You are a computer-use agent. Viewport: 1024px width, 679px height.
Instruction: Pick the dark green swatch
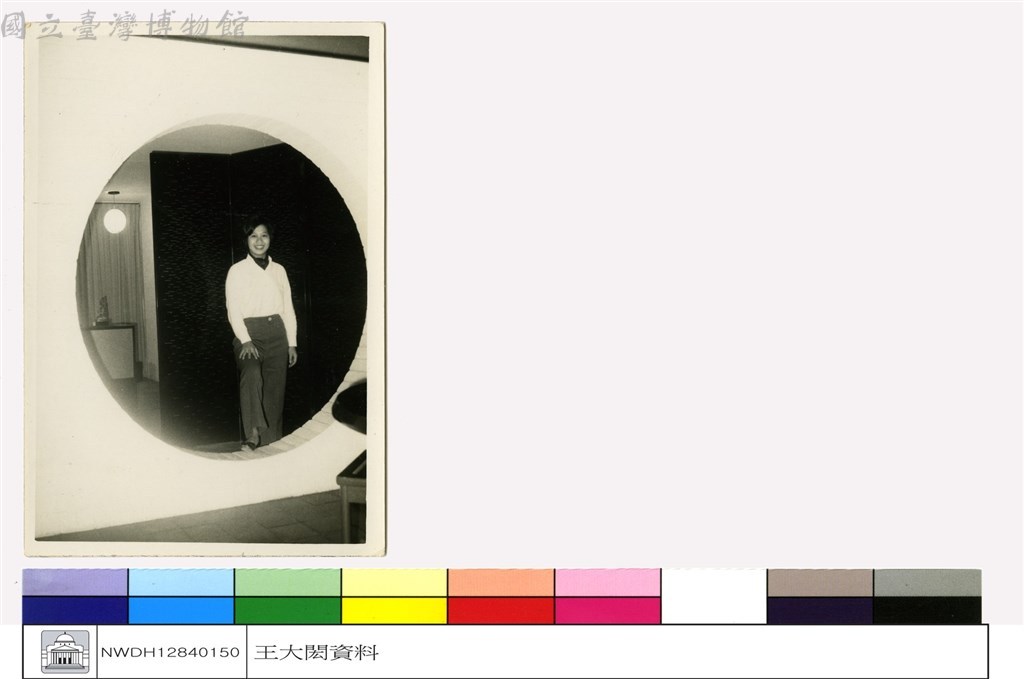point(287,610)
